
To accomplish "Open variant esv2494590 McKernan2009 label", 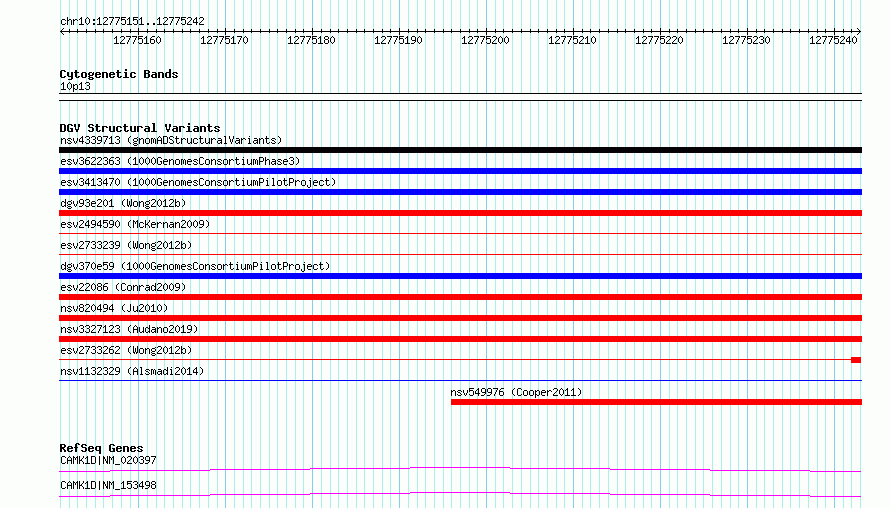I will coord(135,224).
